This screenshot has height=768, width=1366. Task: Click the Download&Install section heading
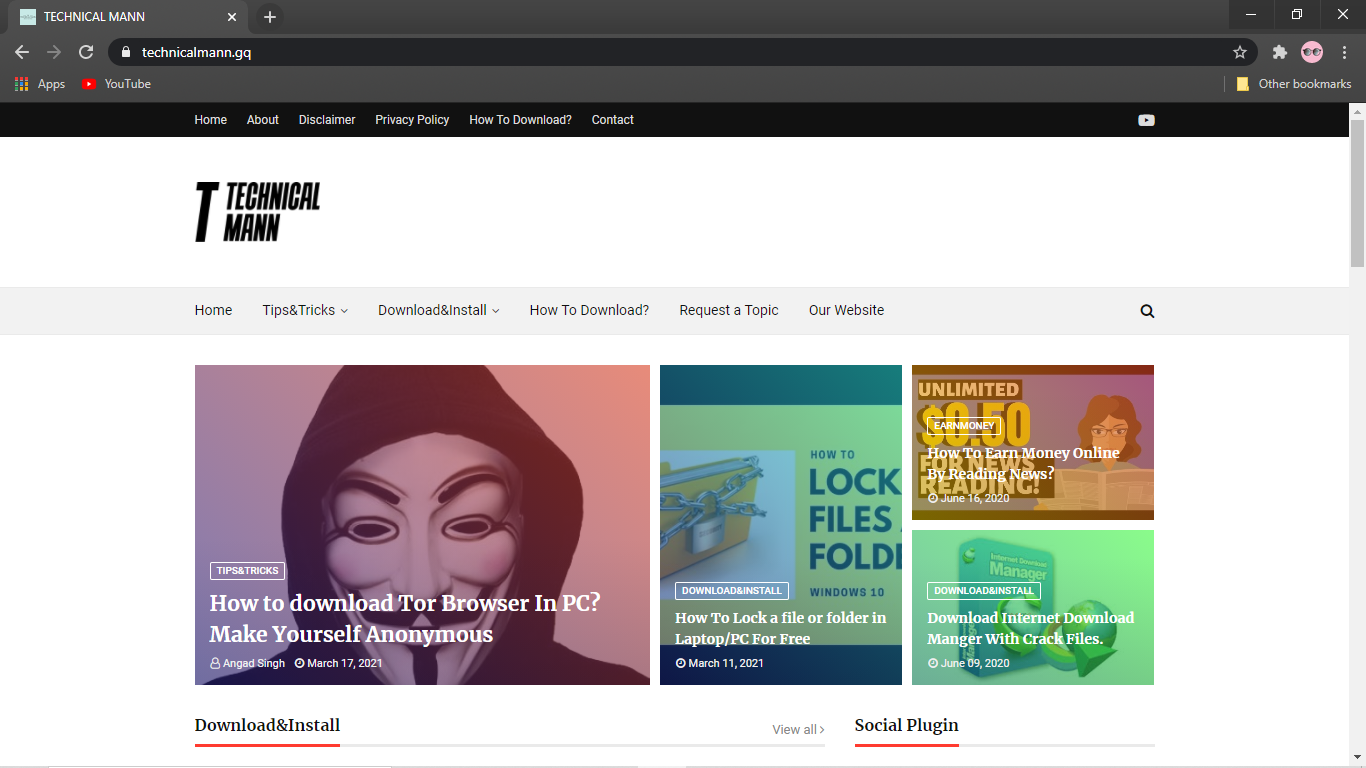(267, 726)
